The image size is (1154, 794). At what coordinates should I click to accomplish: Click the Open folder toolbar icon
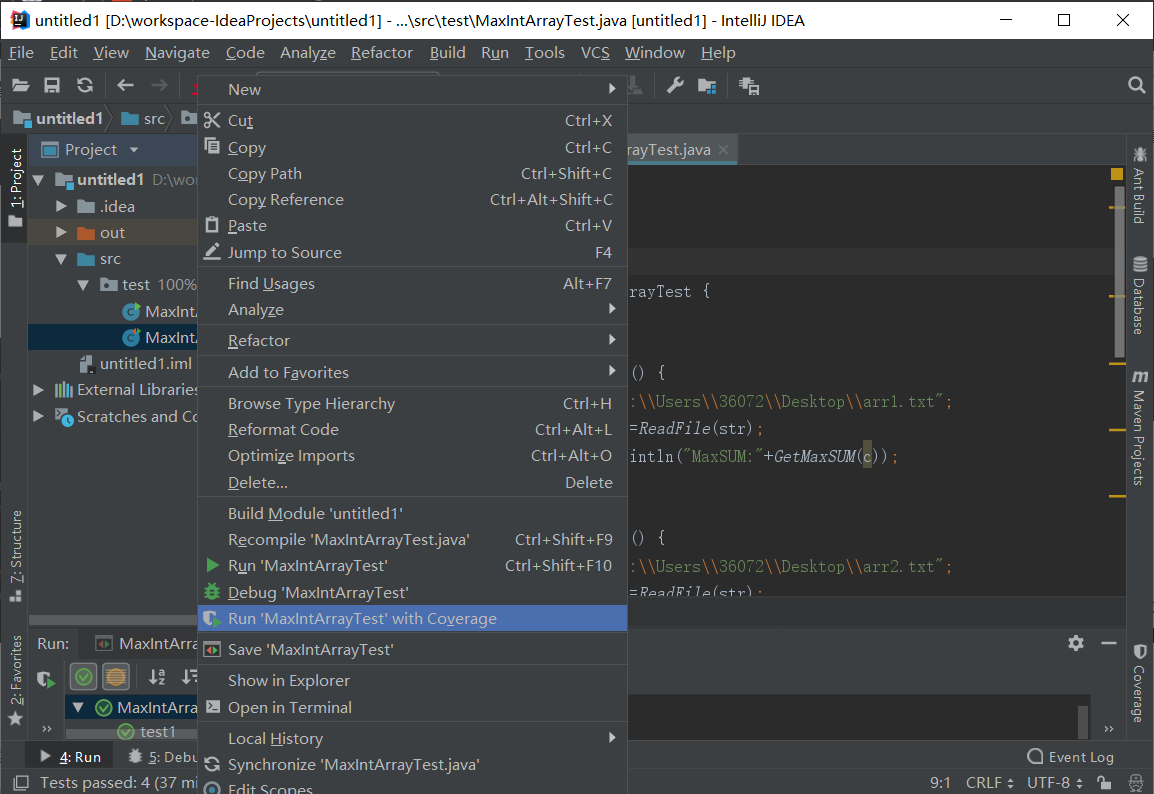coord(21,86)
